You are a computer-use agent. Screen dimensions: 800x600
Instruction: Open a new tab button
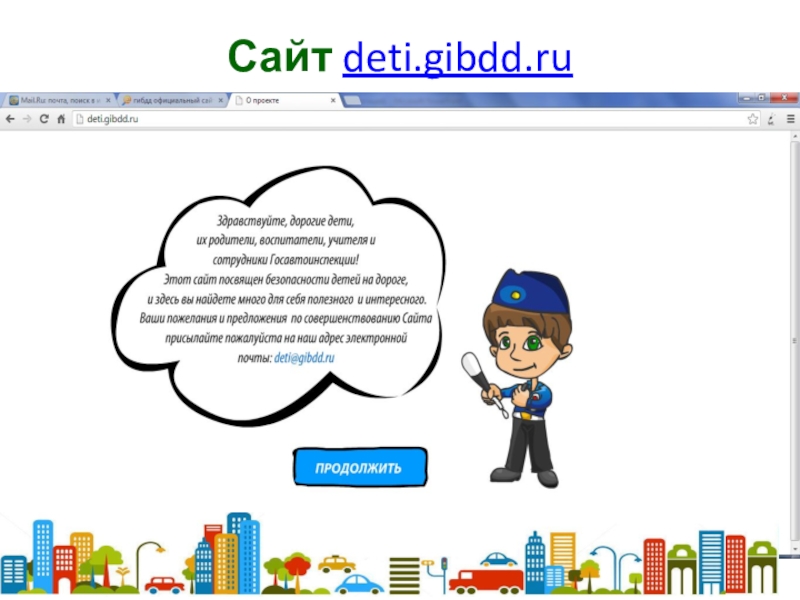[352, 101]
